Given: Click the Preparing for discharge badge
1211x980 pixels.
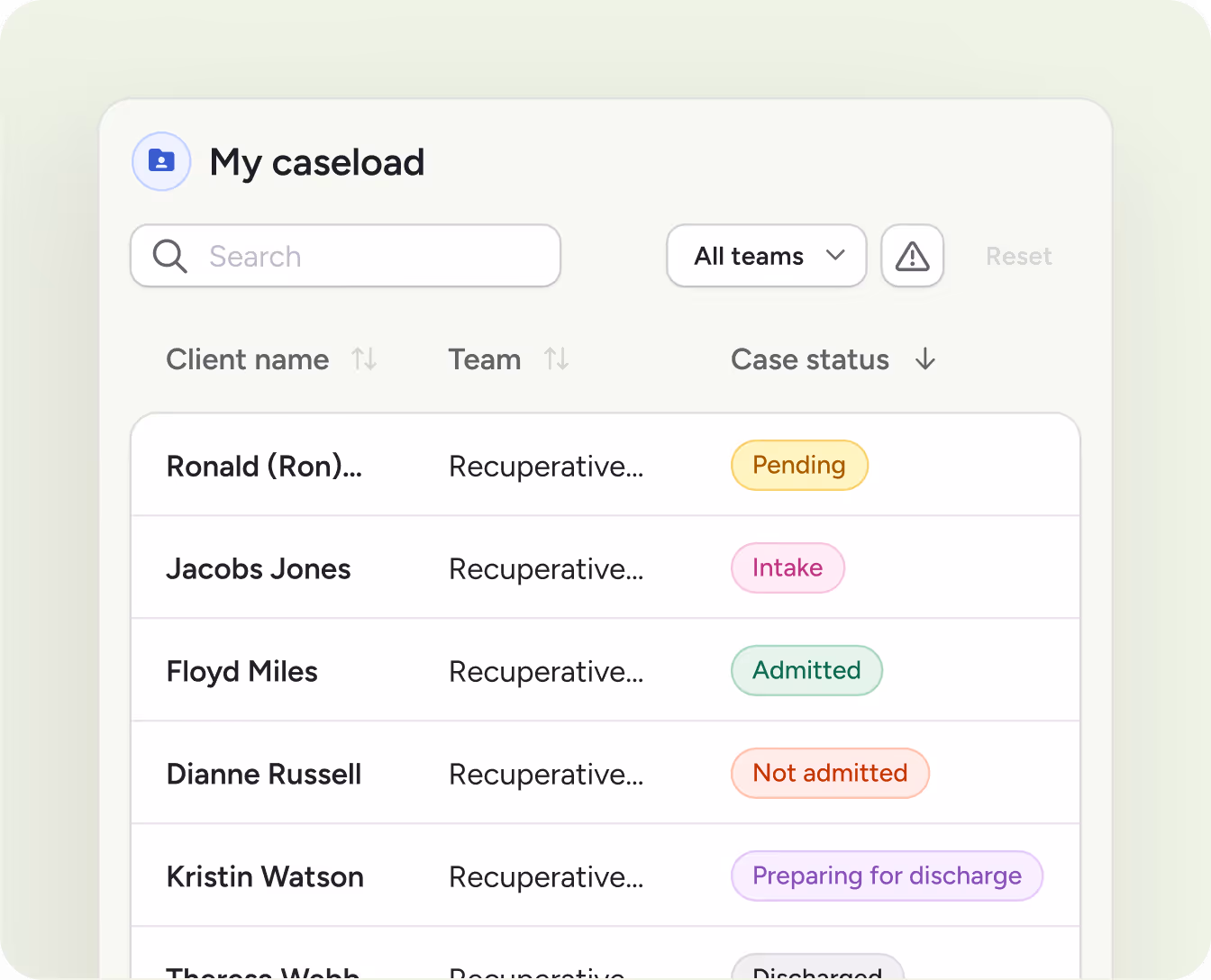Looking at the screenshot, I should click(887, 876).
